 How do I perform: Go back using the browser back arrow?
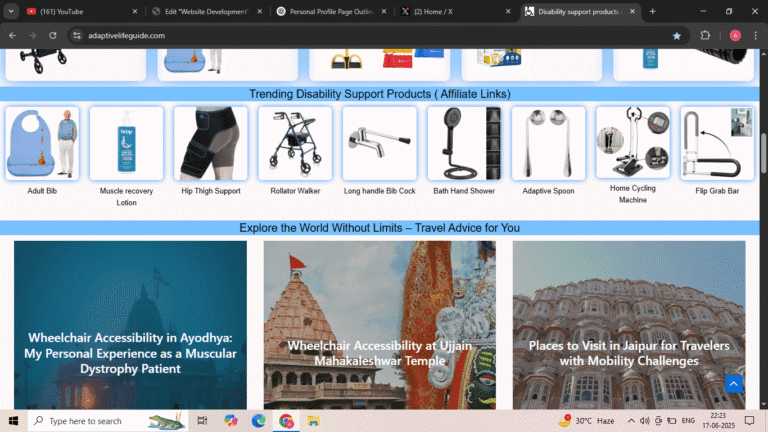point(12,35)
